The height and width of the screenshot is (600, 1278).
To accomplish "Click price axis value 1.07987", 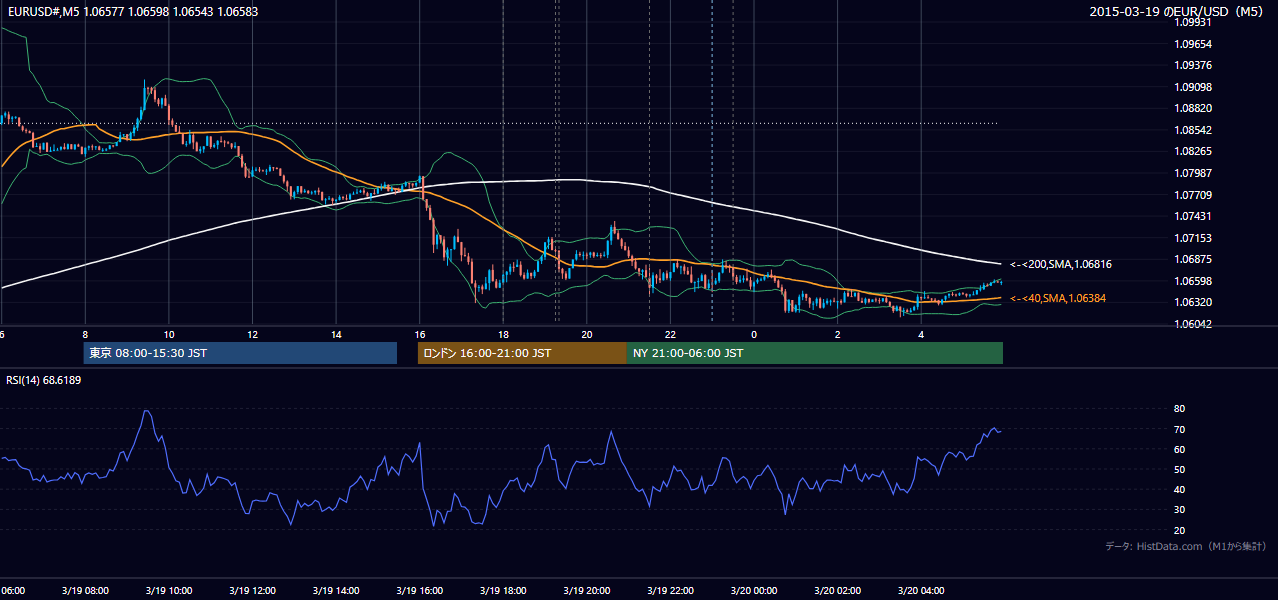I will tap(1193, 173).
